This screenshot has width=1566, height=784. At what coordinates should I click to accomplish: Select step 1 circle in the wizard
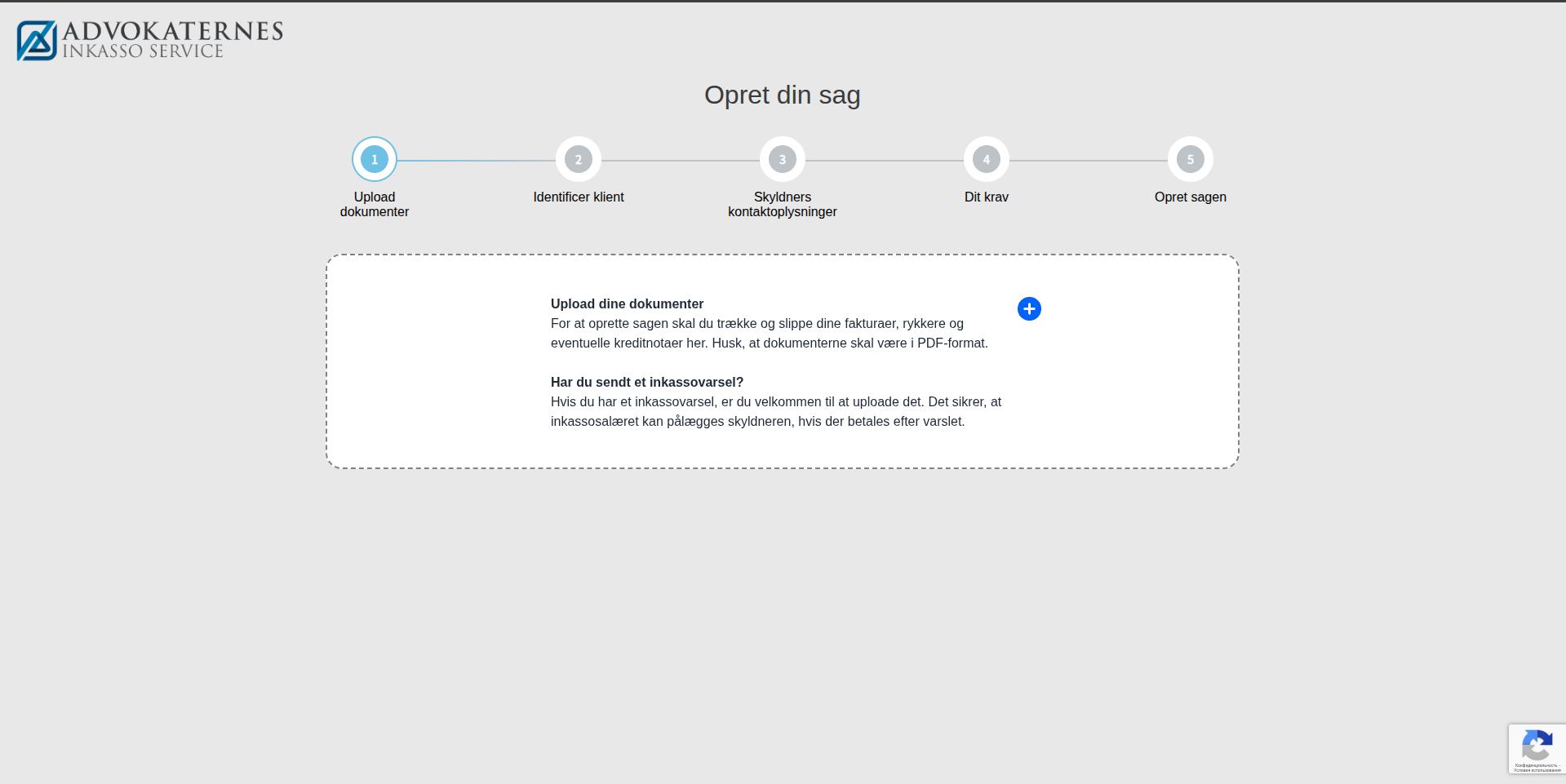coord(375,159)
